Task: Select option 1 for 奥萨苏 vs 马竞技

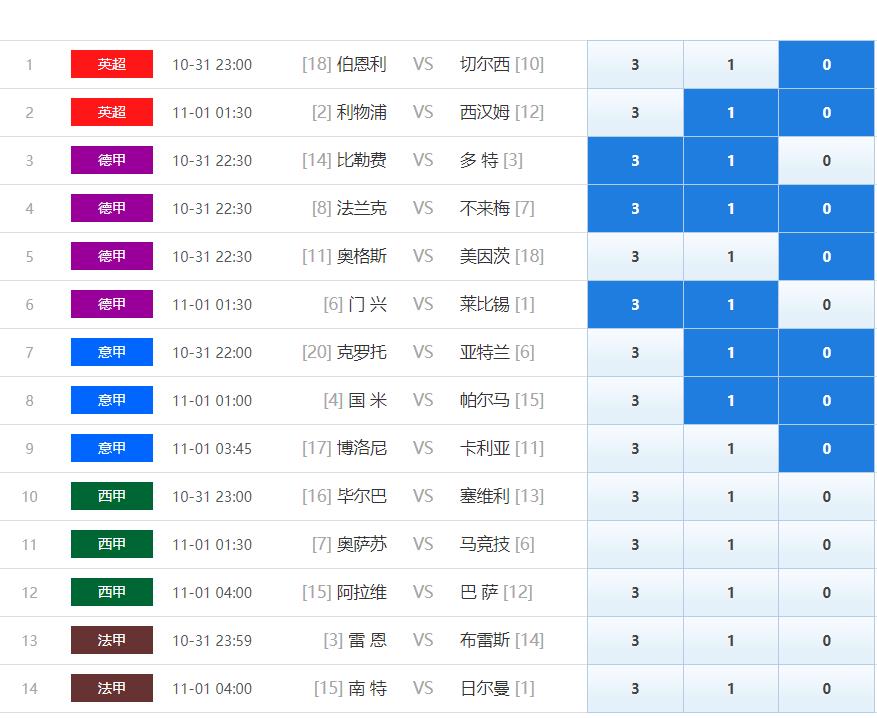Action: (x=730, y=545)
